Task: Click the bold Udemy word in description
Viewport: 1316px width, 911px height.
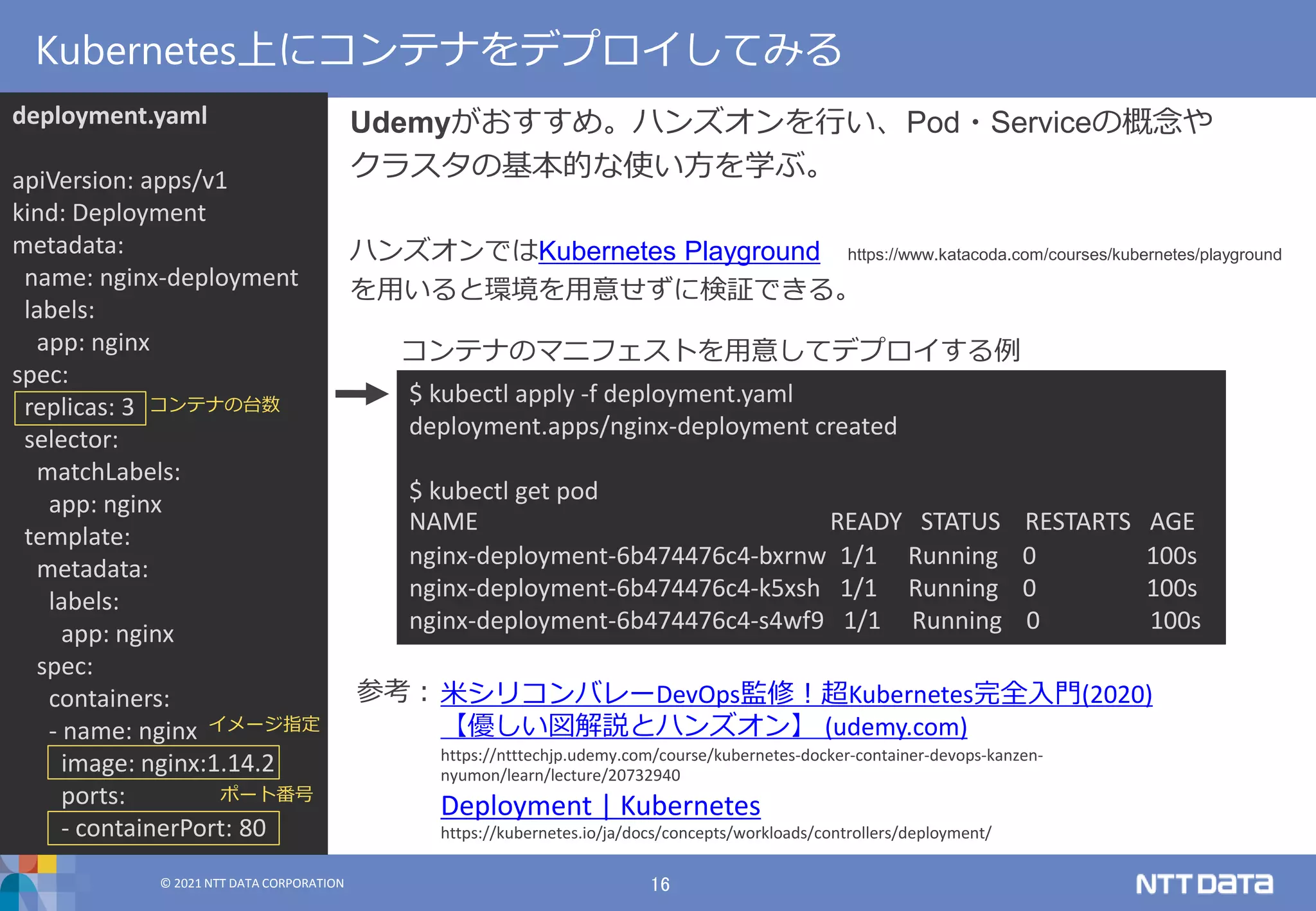Action: coord(400,122)
